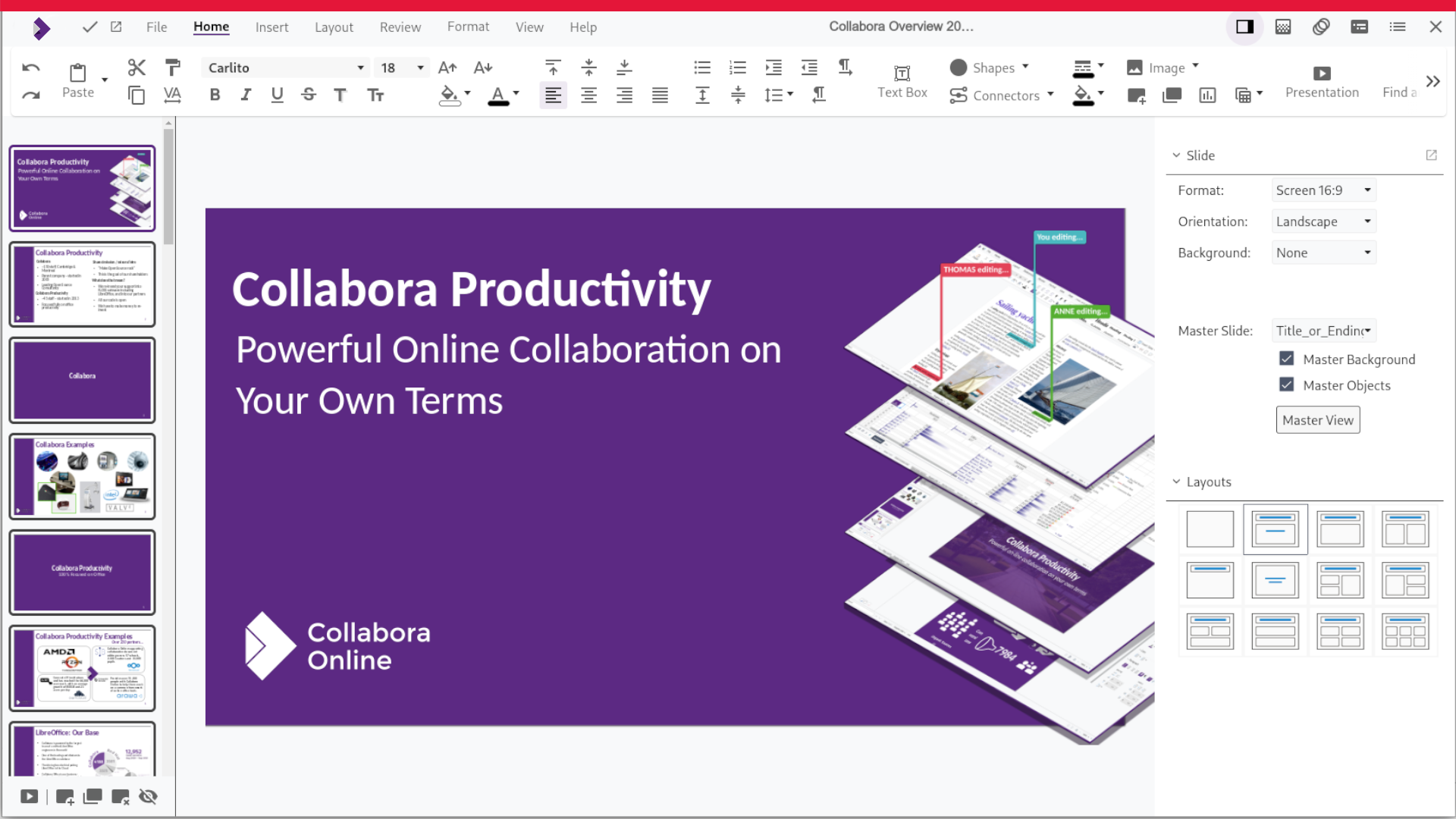Disable the Master Objects checkbox
The width and height of the screenshot is (1456, 819).
point(1286,384)
